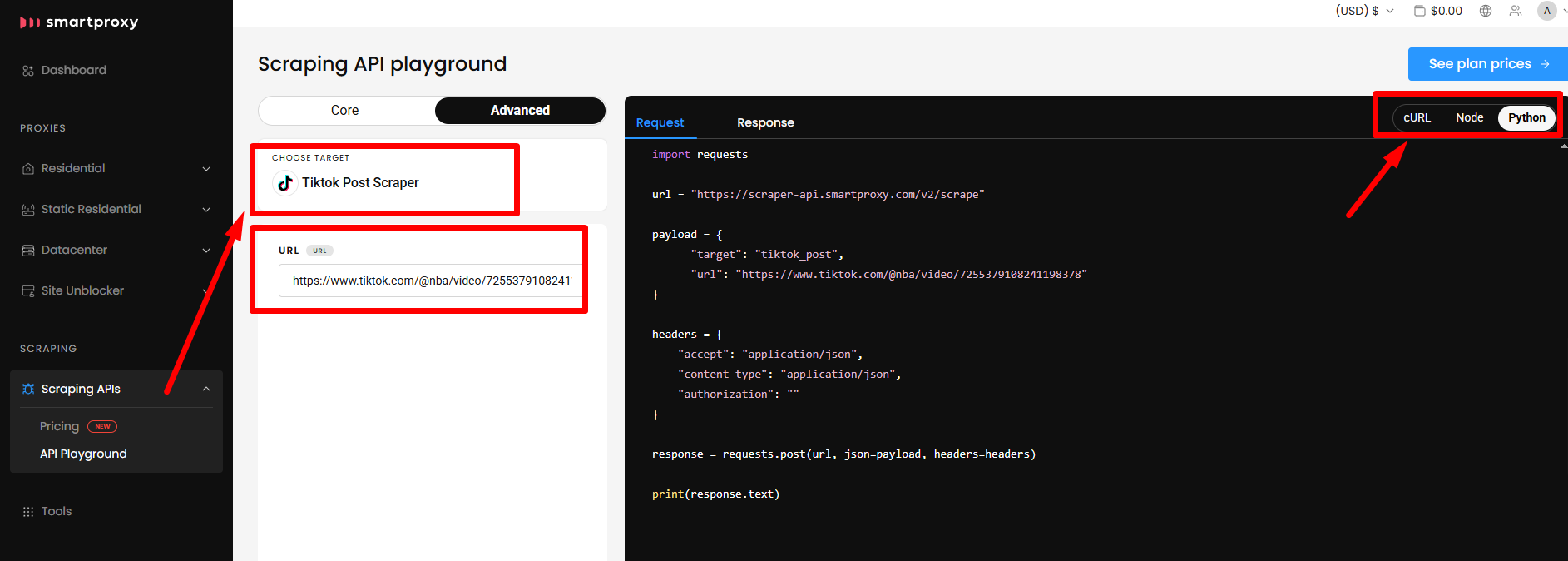
Task: Click the Tools grid icon
Action: (28, 512)
